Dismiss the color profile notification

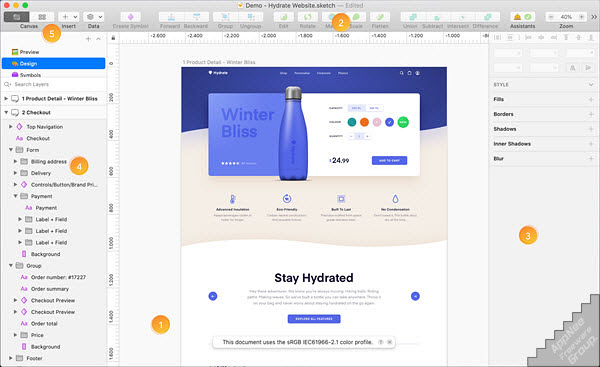pyautogui.click(x=390, y=342)
